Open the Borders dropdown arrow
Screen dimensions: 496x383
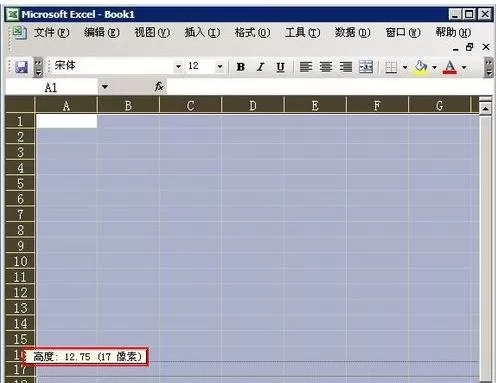click(x=405, y=67)
